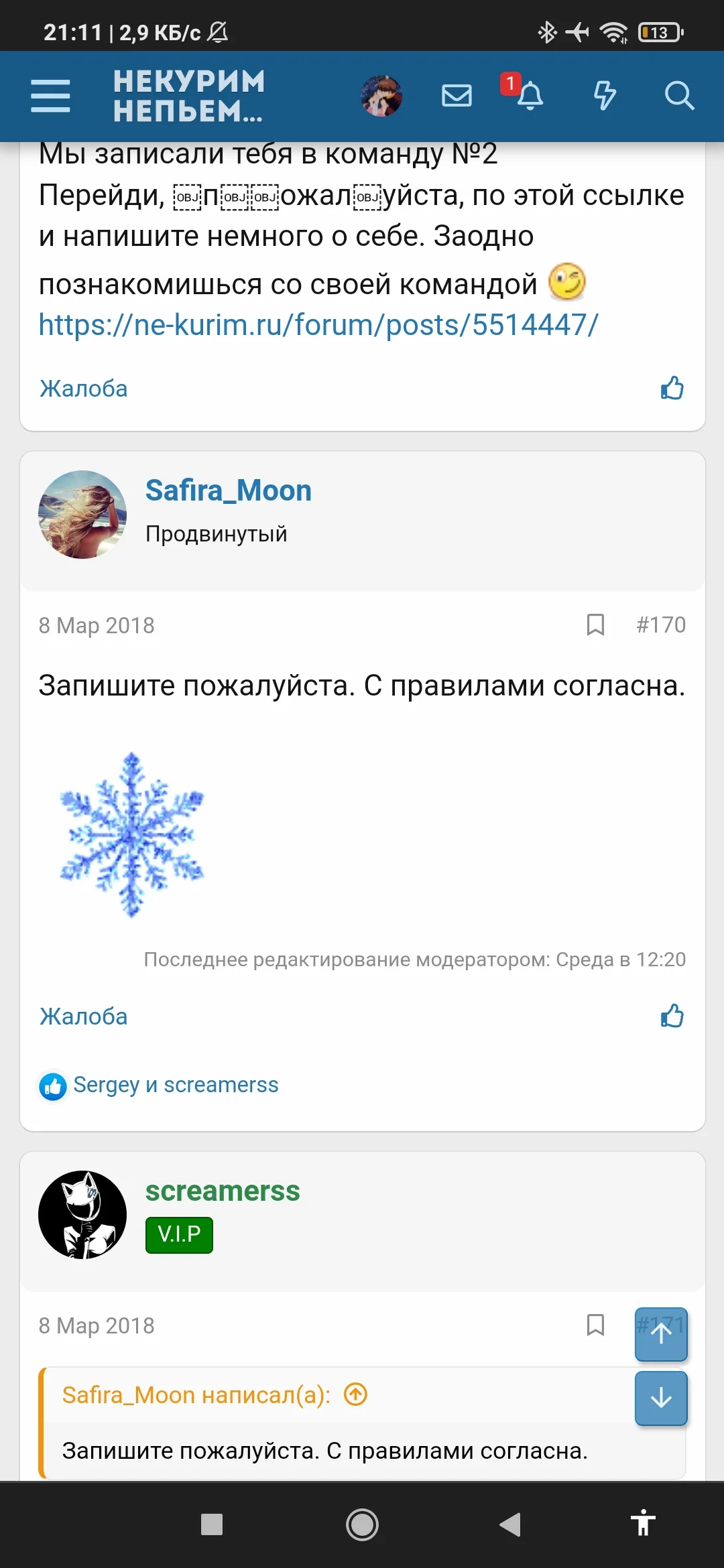This screenshot has height=1568, width=724.
Task: Open the ne-kurim.ru forum link
Action: coord(318,325)
